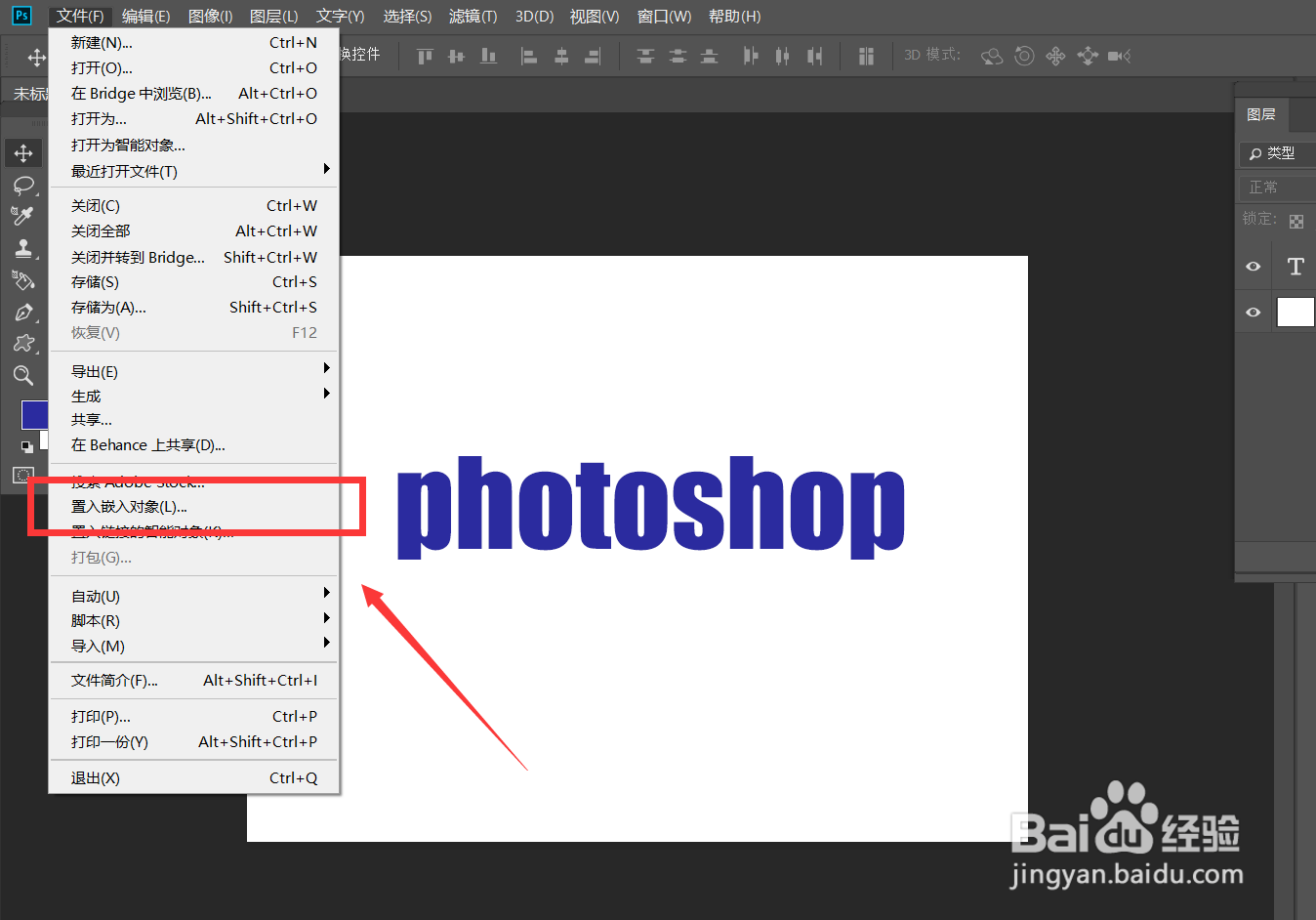Hide the text layer with eye icon
Image resolution: width=1316 pixels, height=920 pixels.
[1254, 267]
